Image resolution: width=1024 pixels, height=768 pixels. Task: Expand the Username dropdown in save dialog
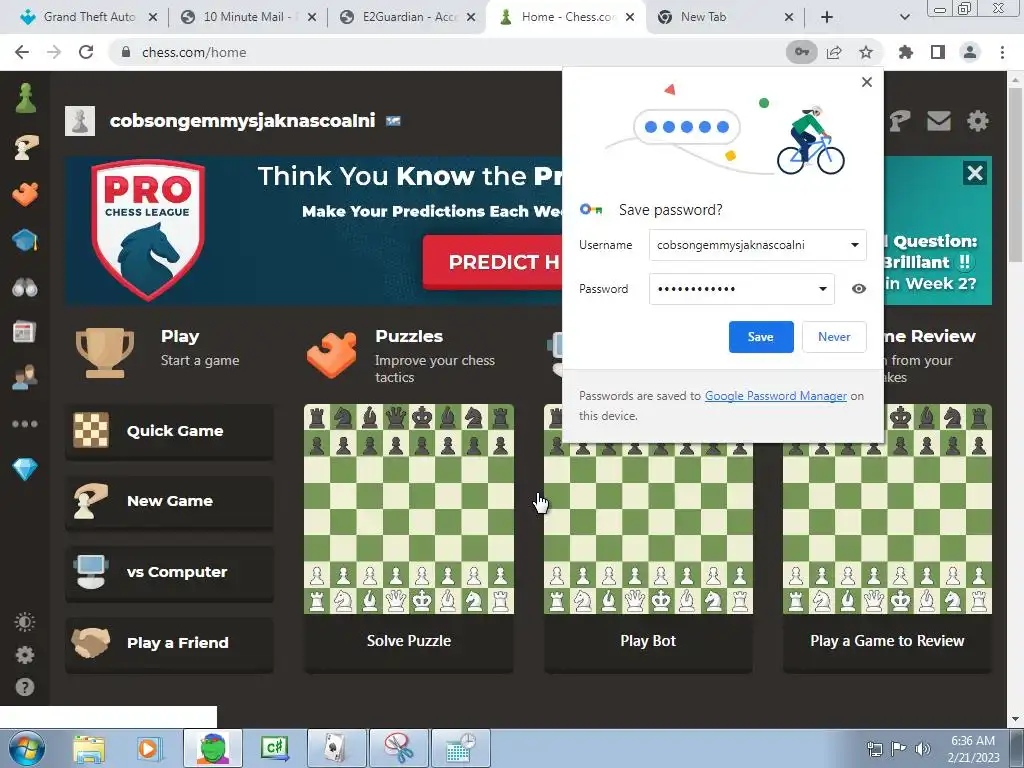854,245
